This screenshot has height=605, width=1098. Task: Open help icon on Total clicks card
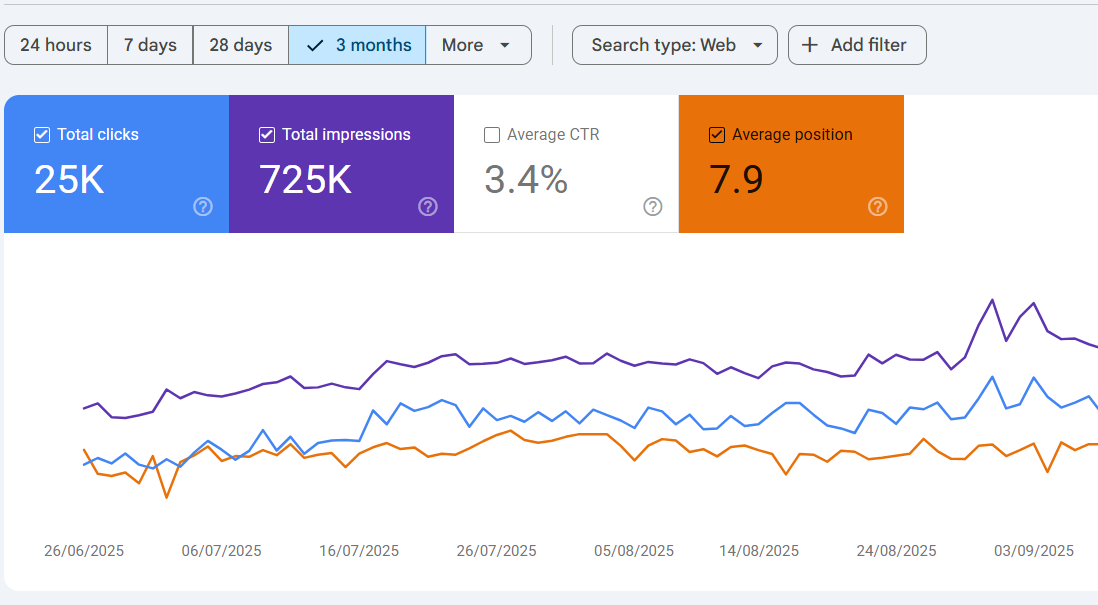coord(203,207)
